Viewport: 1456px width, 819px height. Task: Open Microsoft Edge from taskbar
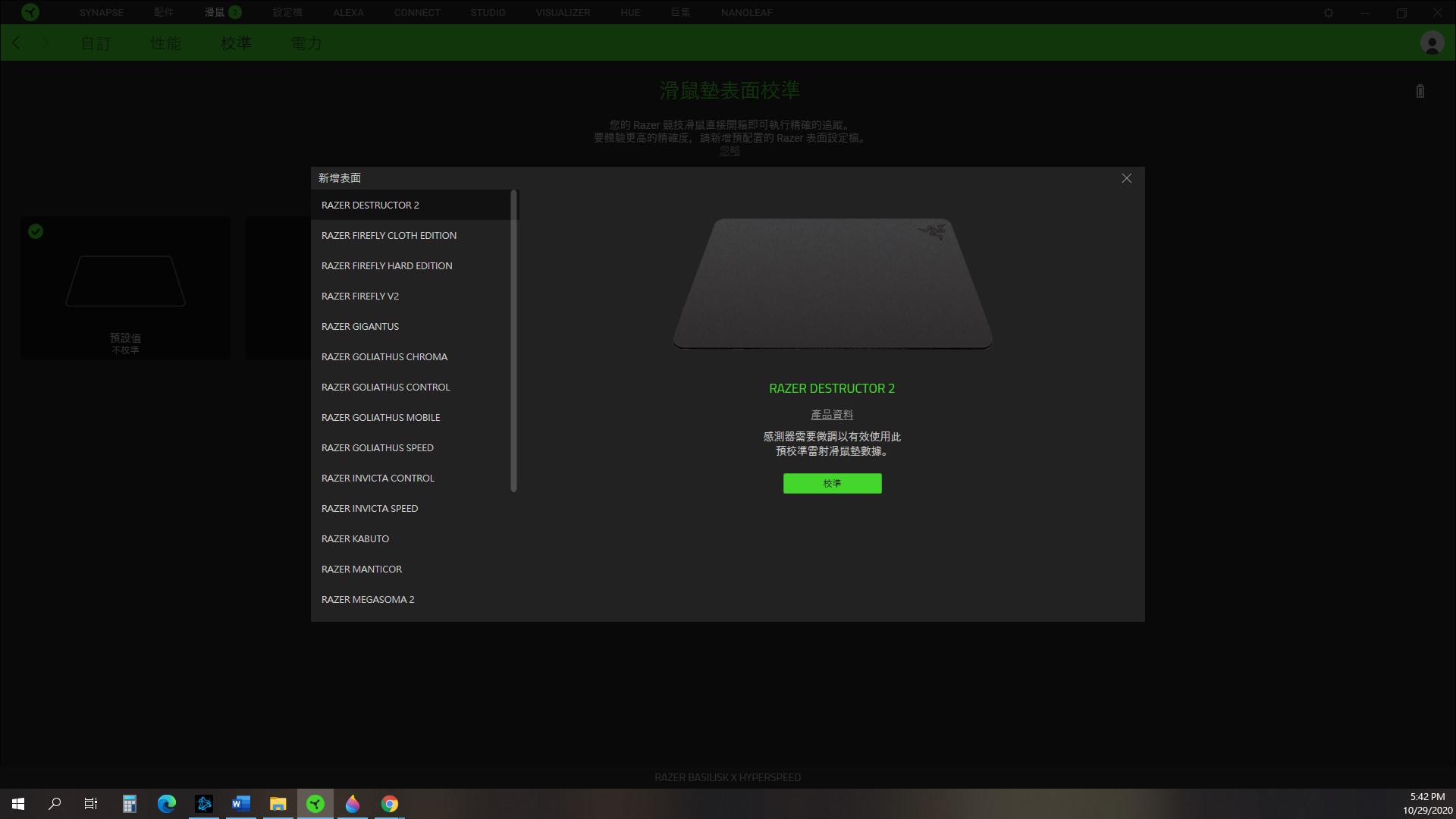coord(167,804)
